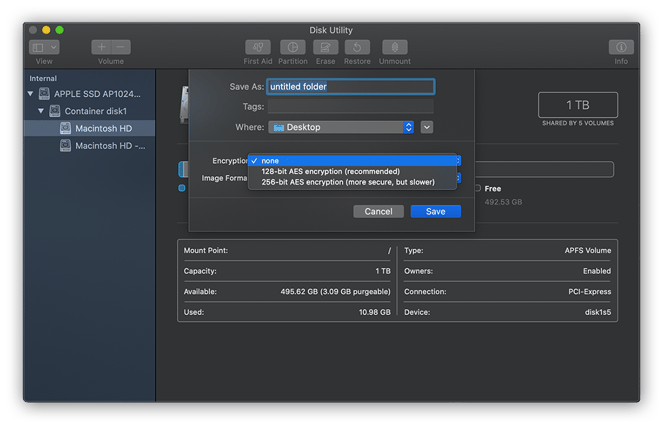Click the Macintosh HD volume icon
Screen dimensions: 664x424
point(65,128)
